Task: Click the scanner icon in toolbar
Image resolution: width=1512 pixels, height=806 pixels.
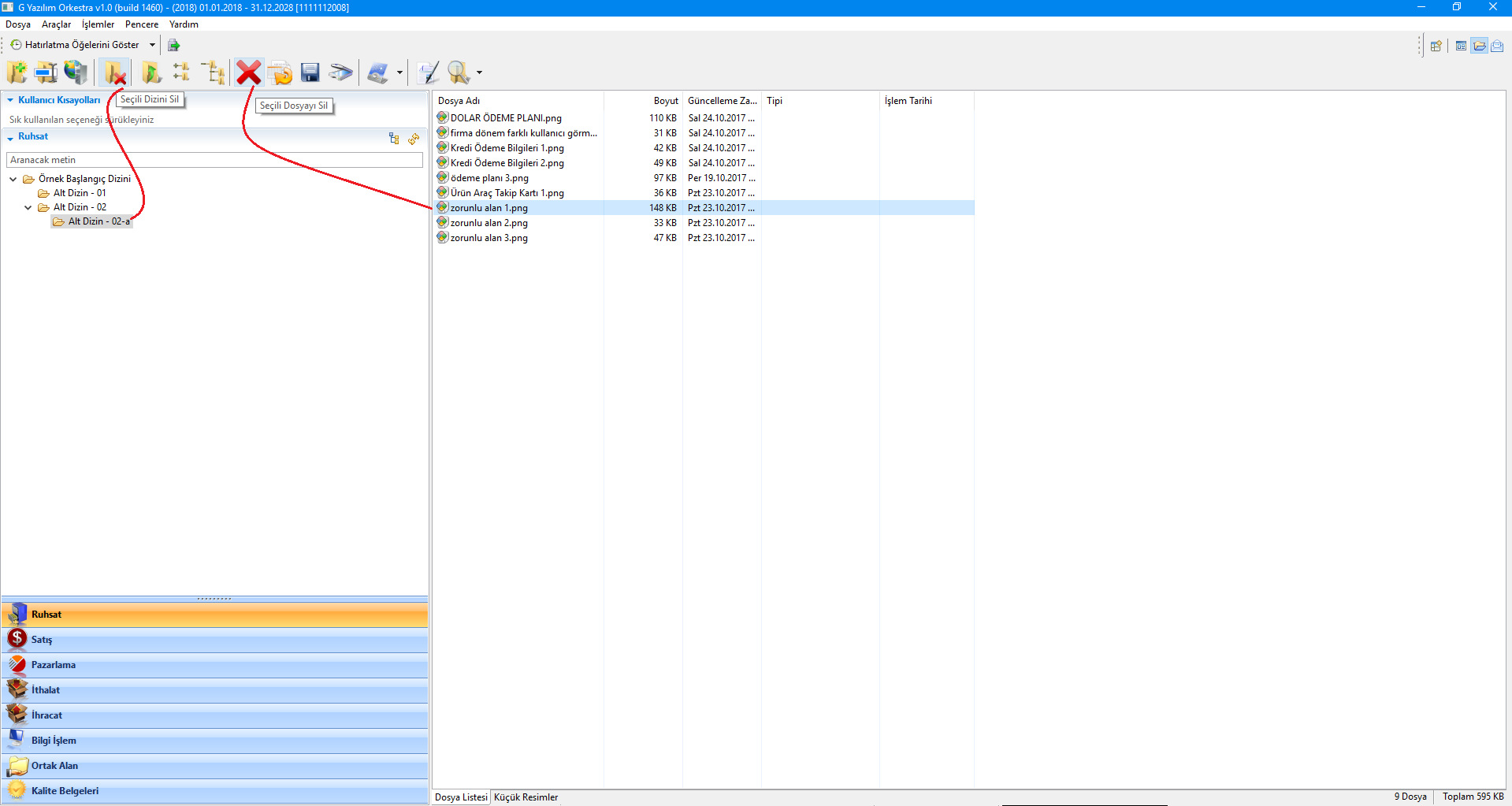Action: 340,72
